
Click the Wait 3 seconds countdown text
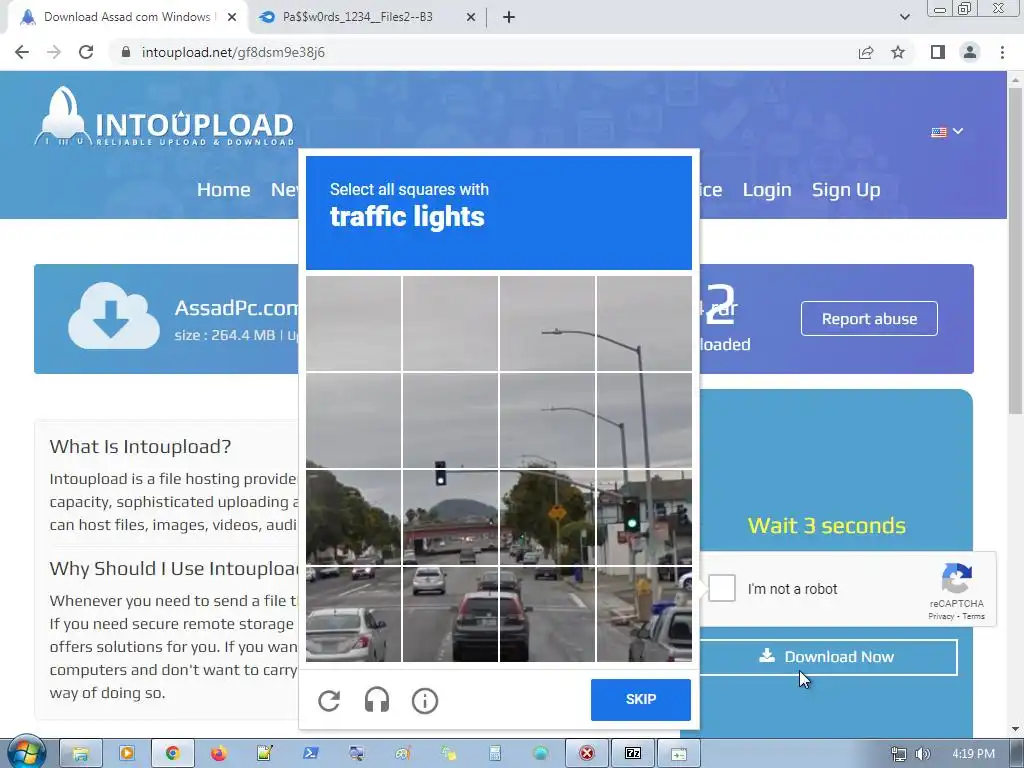tap(827, 526)
